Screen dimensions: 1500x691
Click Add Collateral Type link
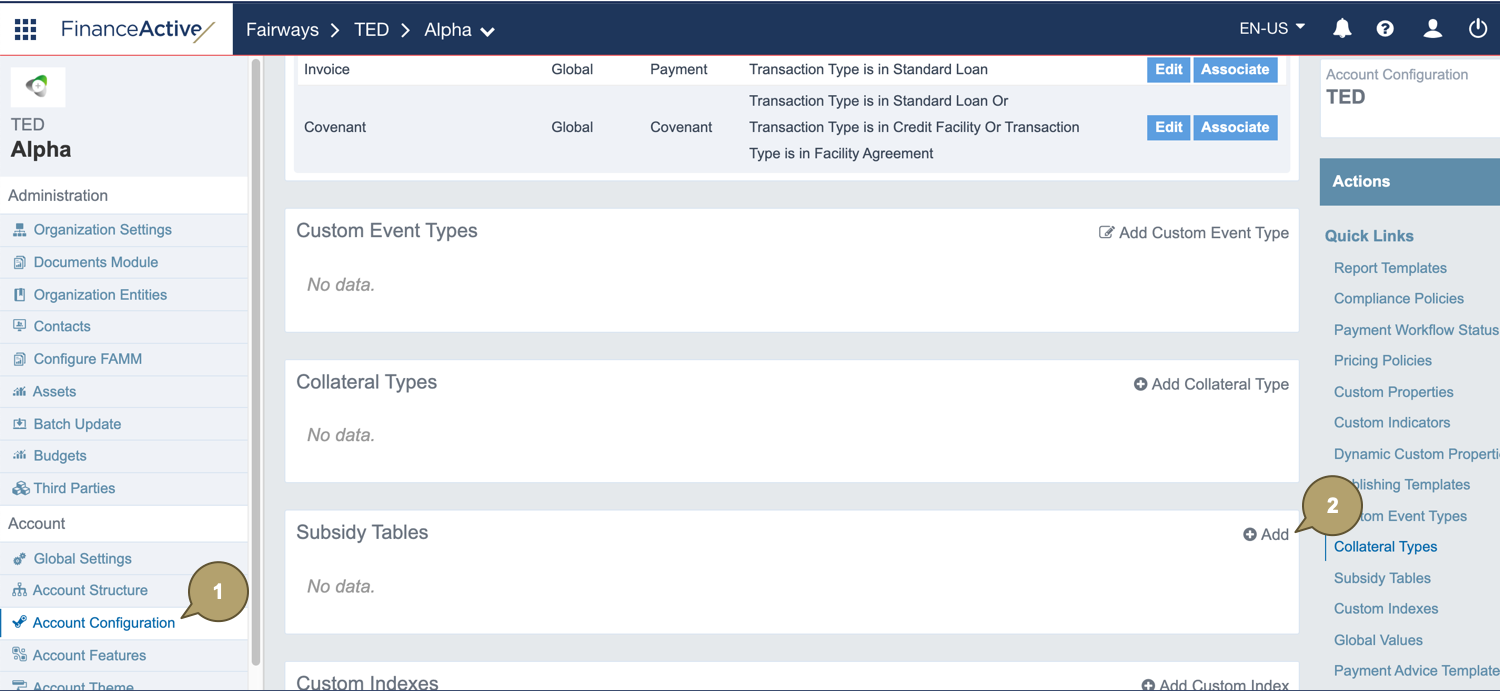(1211, 385)
